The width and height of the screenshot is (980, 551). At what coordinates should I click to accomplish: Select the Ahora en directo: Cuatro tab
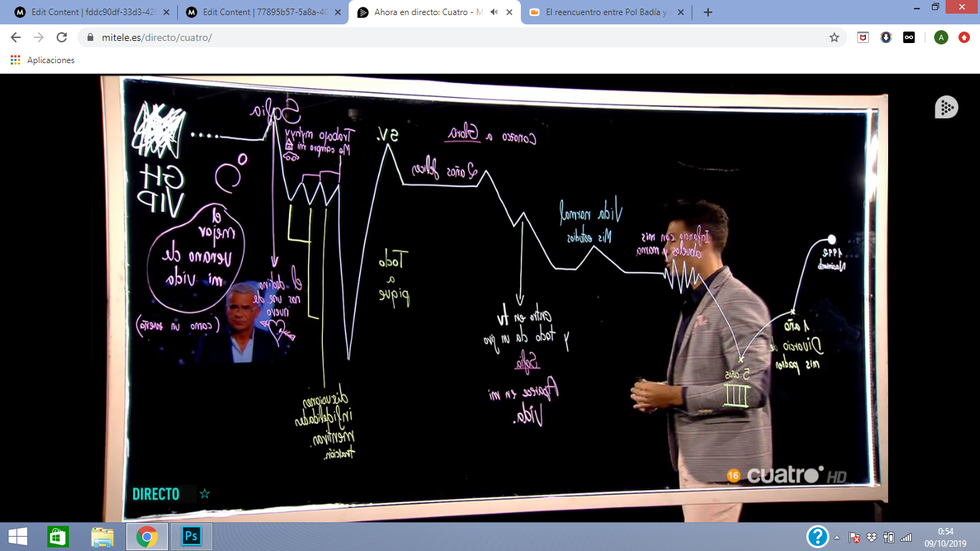tap(435, 12)
